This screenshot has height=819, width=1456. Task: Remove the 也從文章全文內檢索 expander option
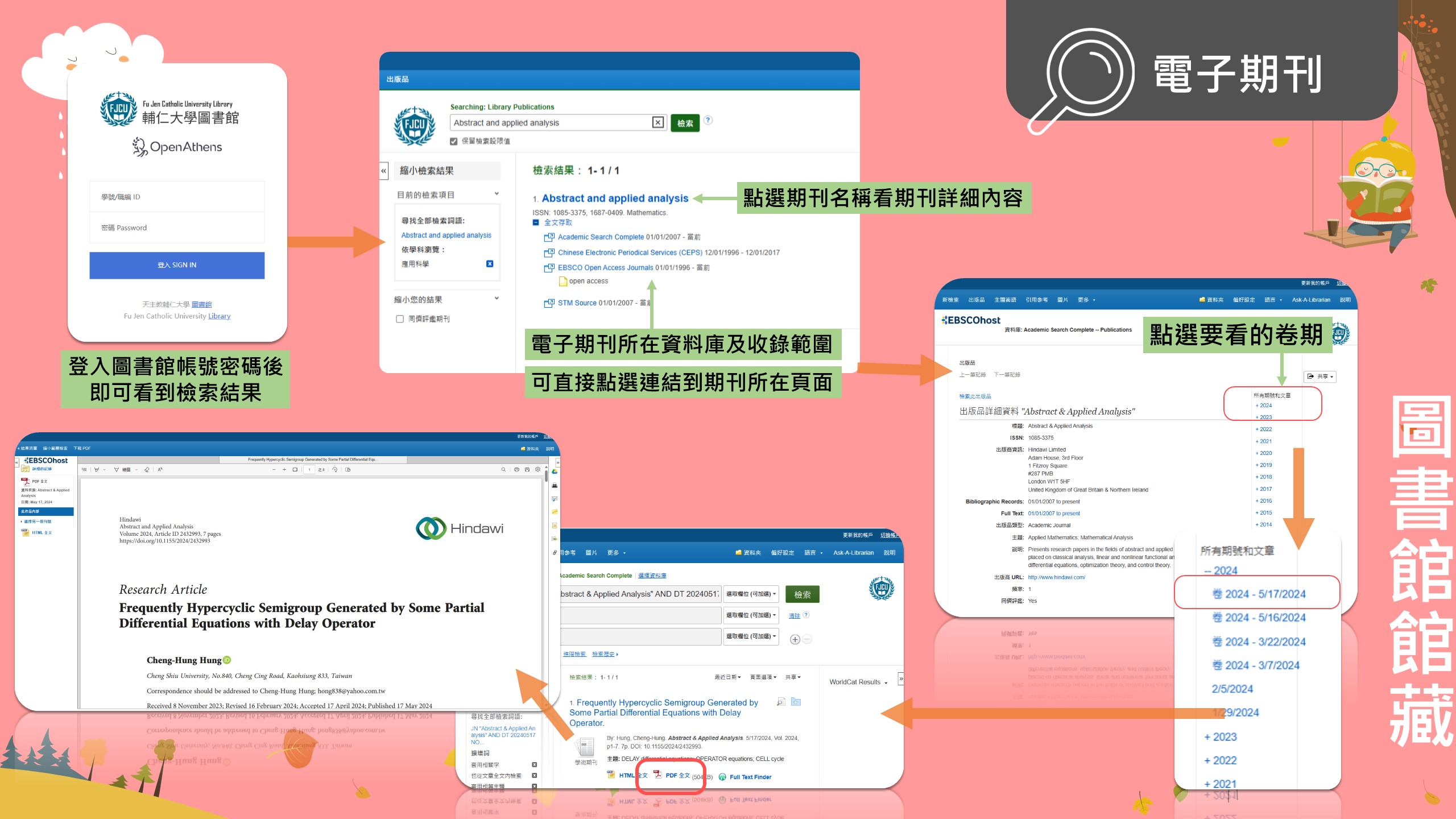534,776
